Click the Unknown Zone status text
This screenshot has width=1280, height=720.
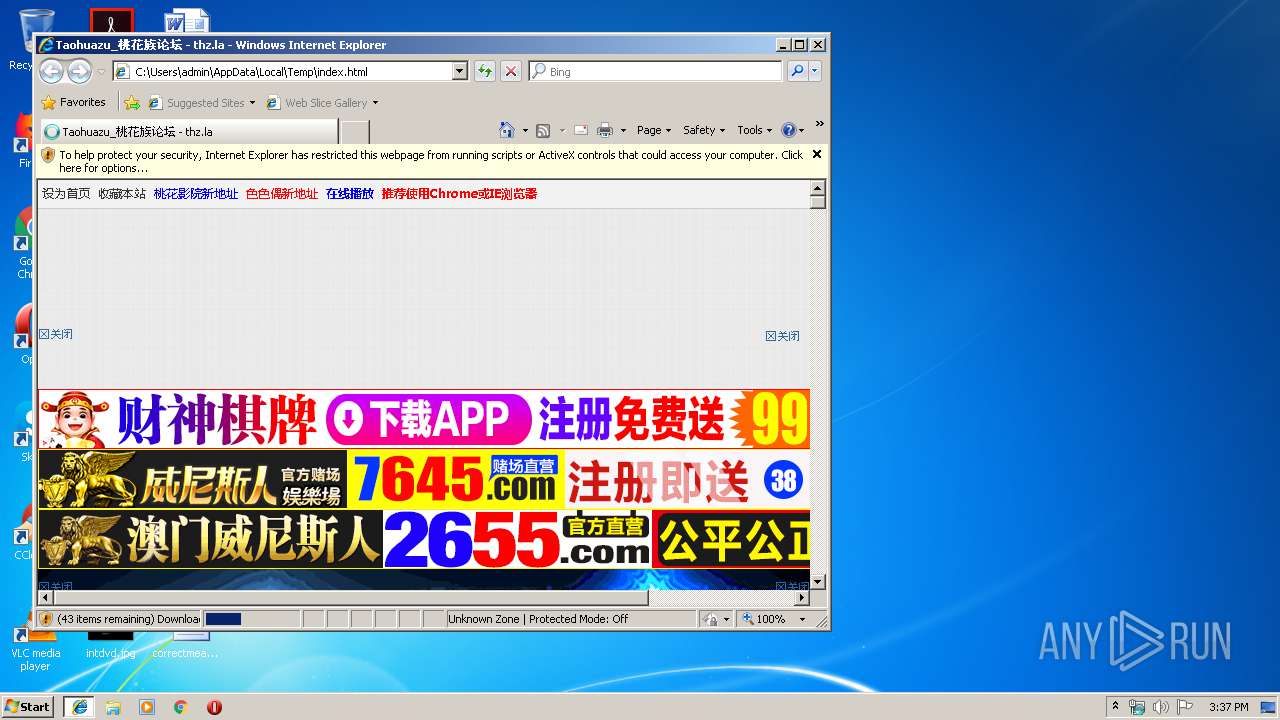[x=538, y=619]
